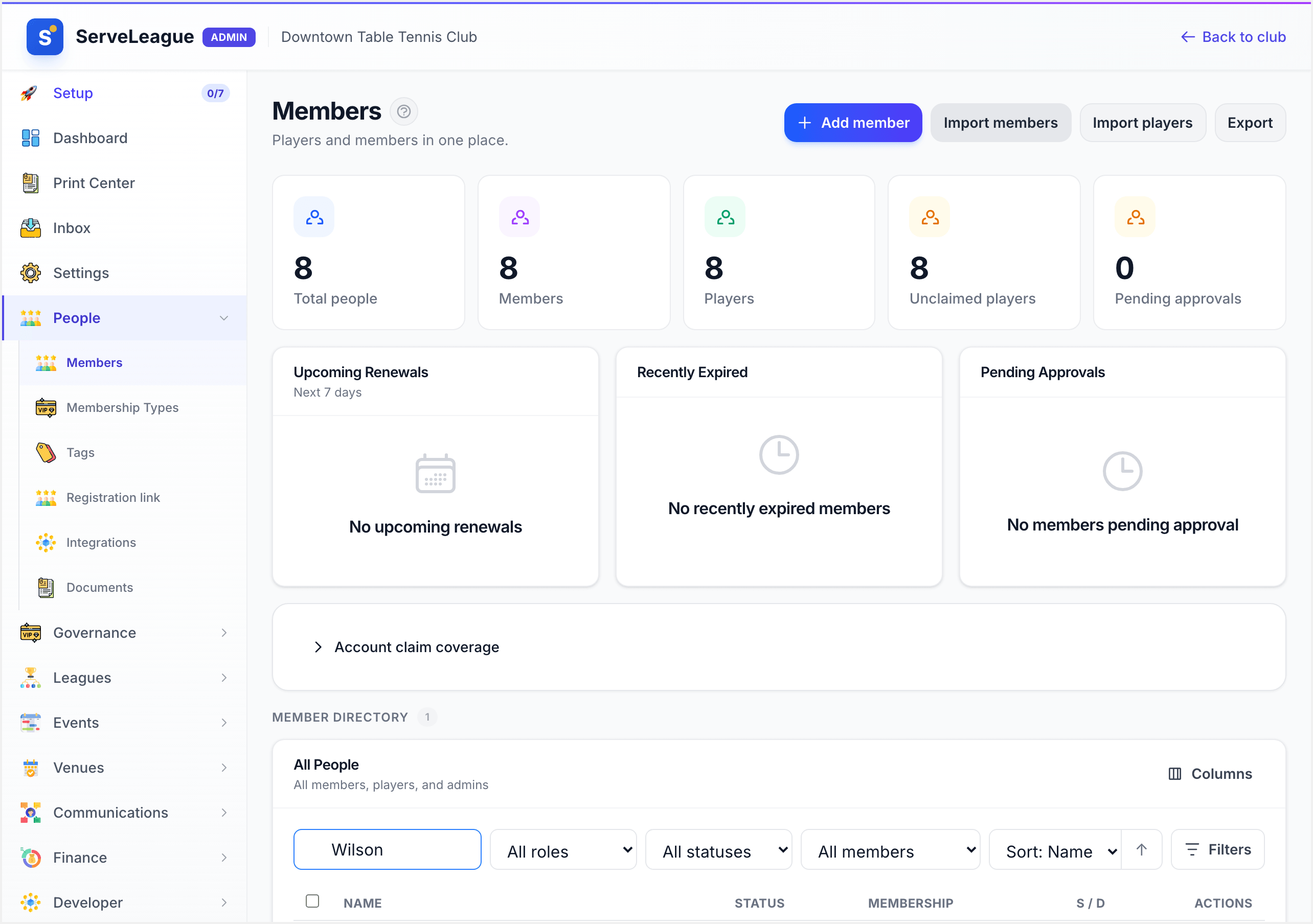Expand the Governance section

tap(124, 633)
